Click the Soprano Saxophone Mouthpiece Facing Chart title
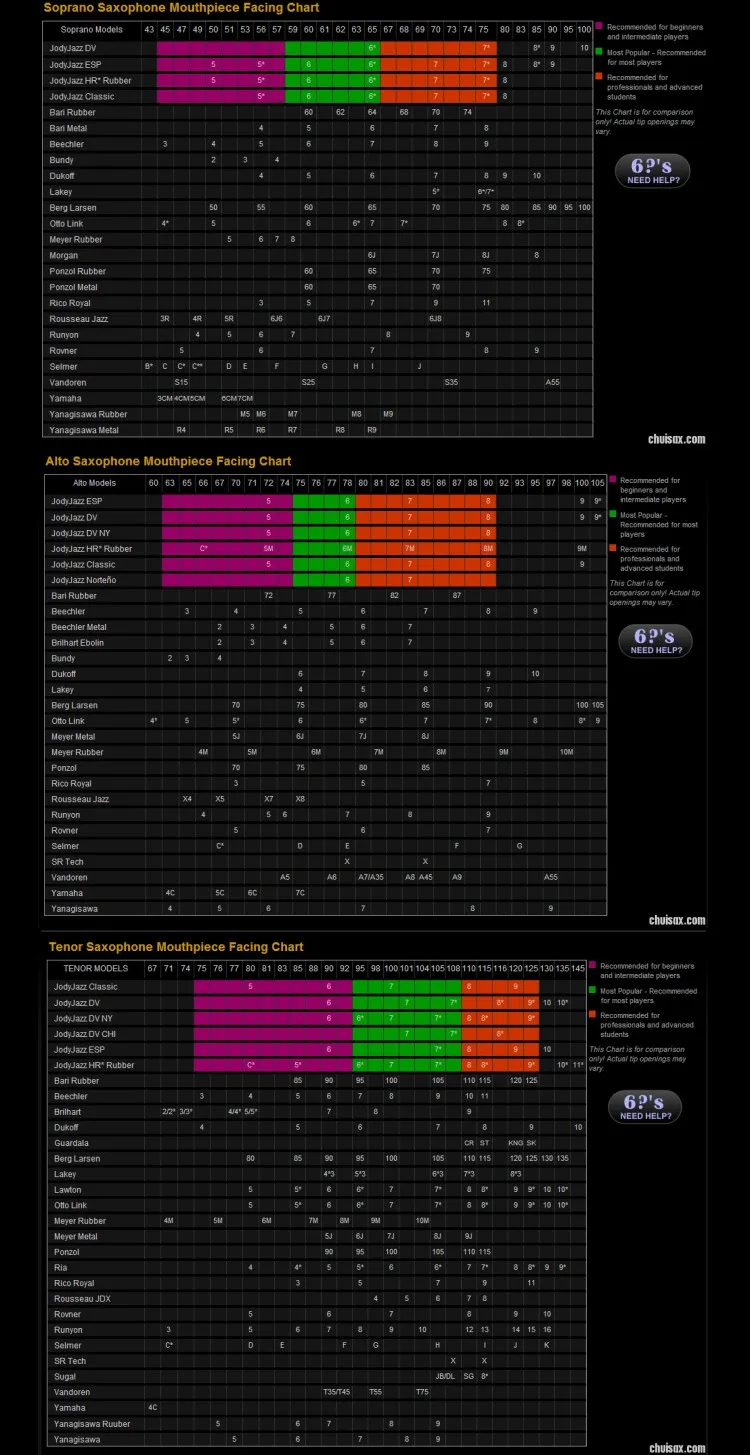This screenshot has height=1455, width=750. [181, 7]
